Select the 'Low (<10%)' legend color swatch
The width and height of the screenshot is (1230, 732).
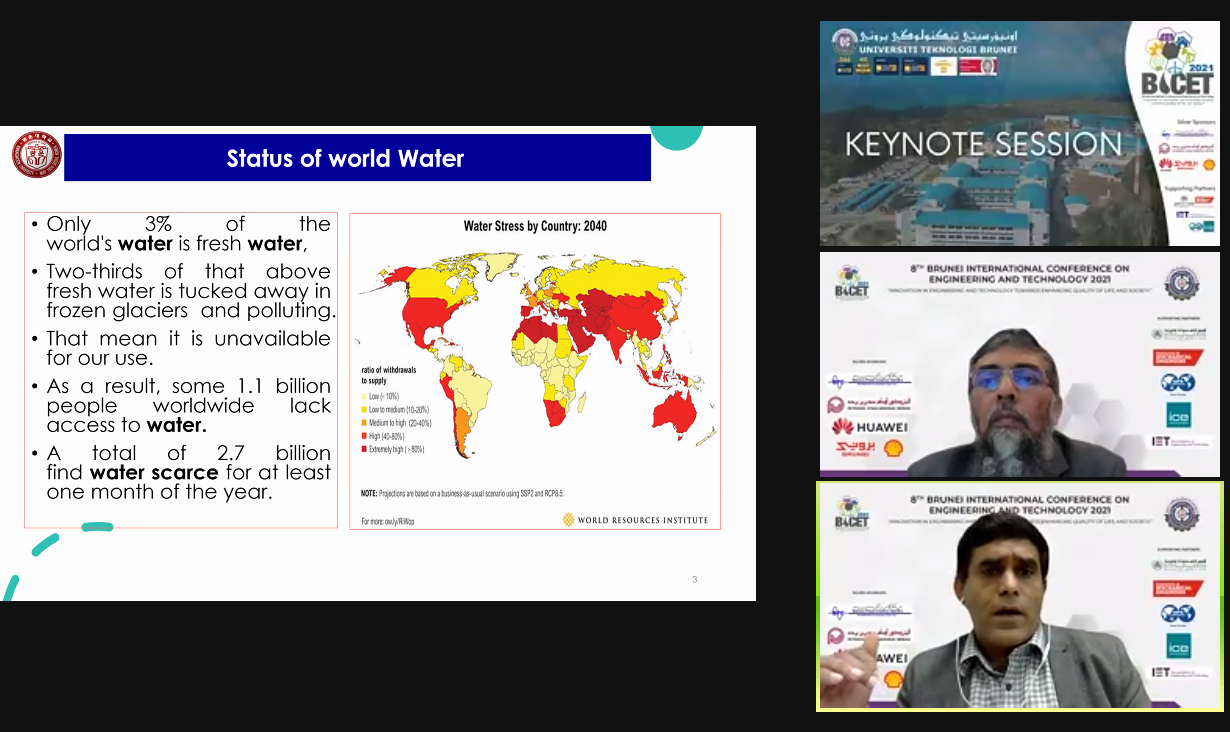coord(365,397)
